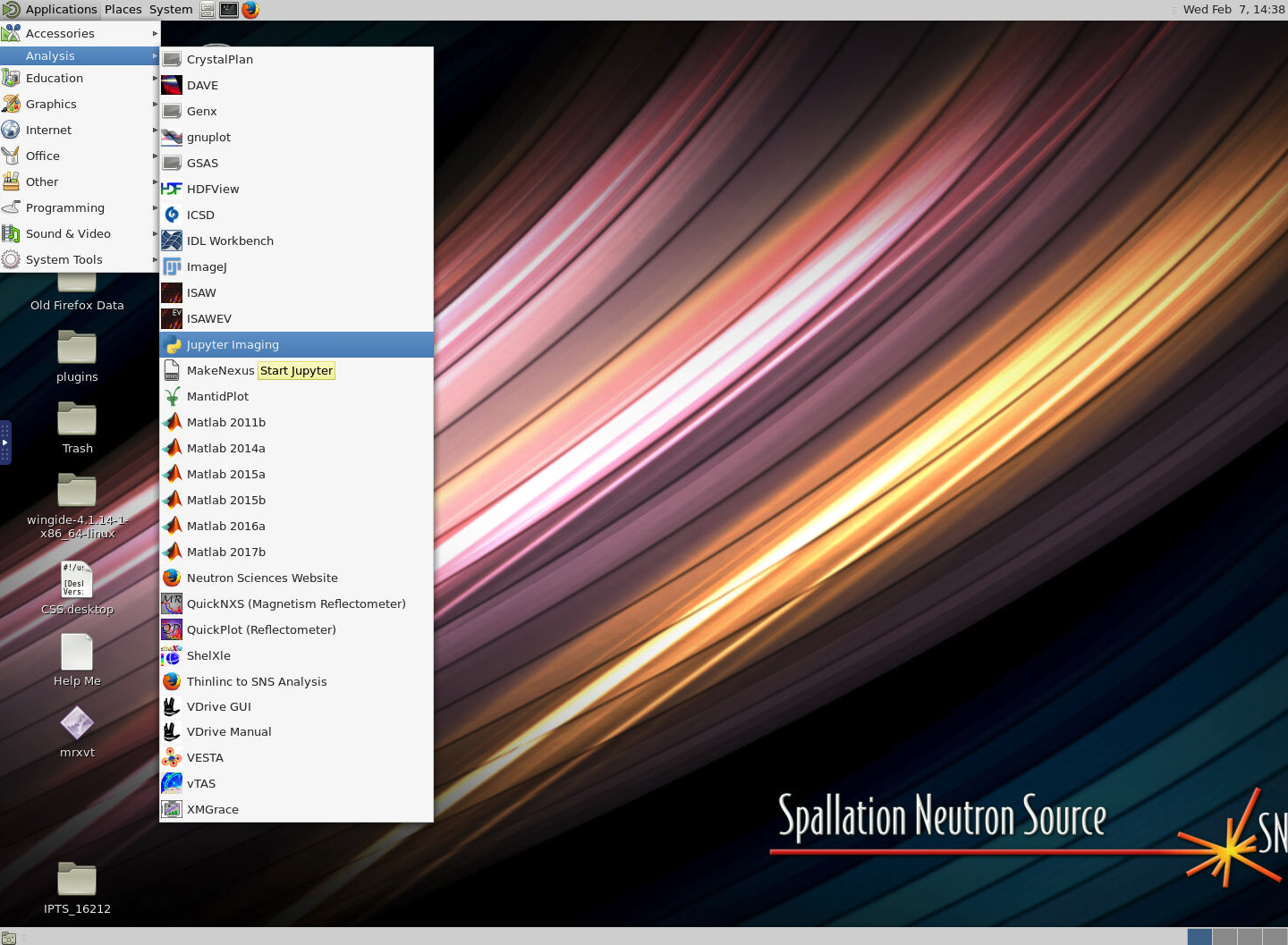
Task: Open the IPTS_16212 folder
Action: tap(77, 889)
